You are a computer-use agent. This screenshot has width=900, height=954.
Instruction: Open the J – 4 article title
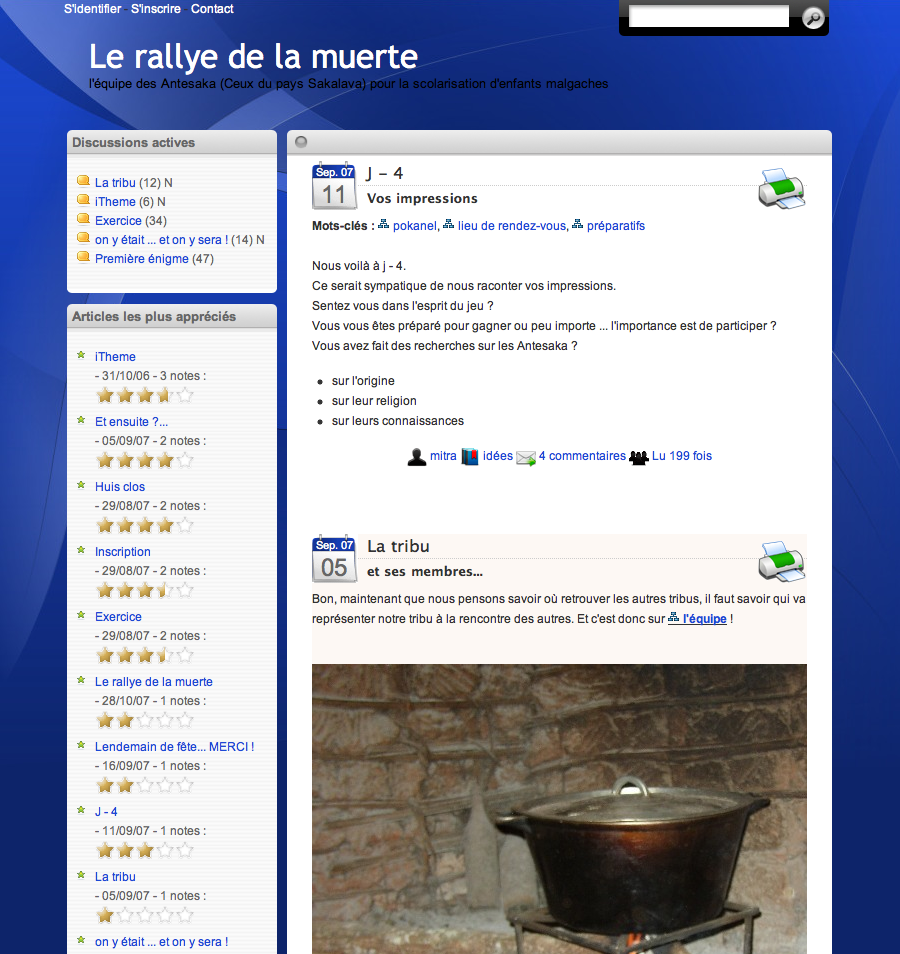[x=385, y=173]
